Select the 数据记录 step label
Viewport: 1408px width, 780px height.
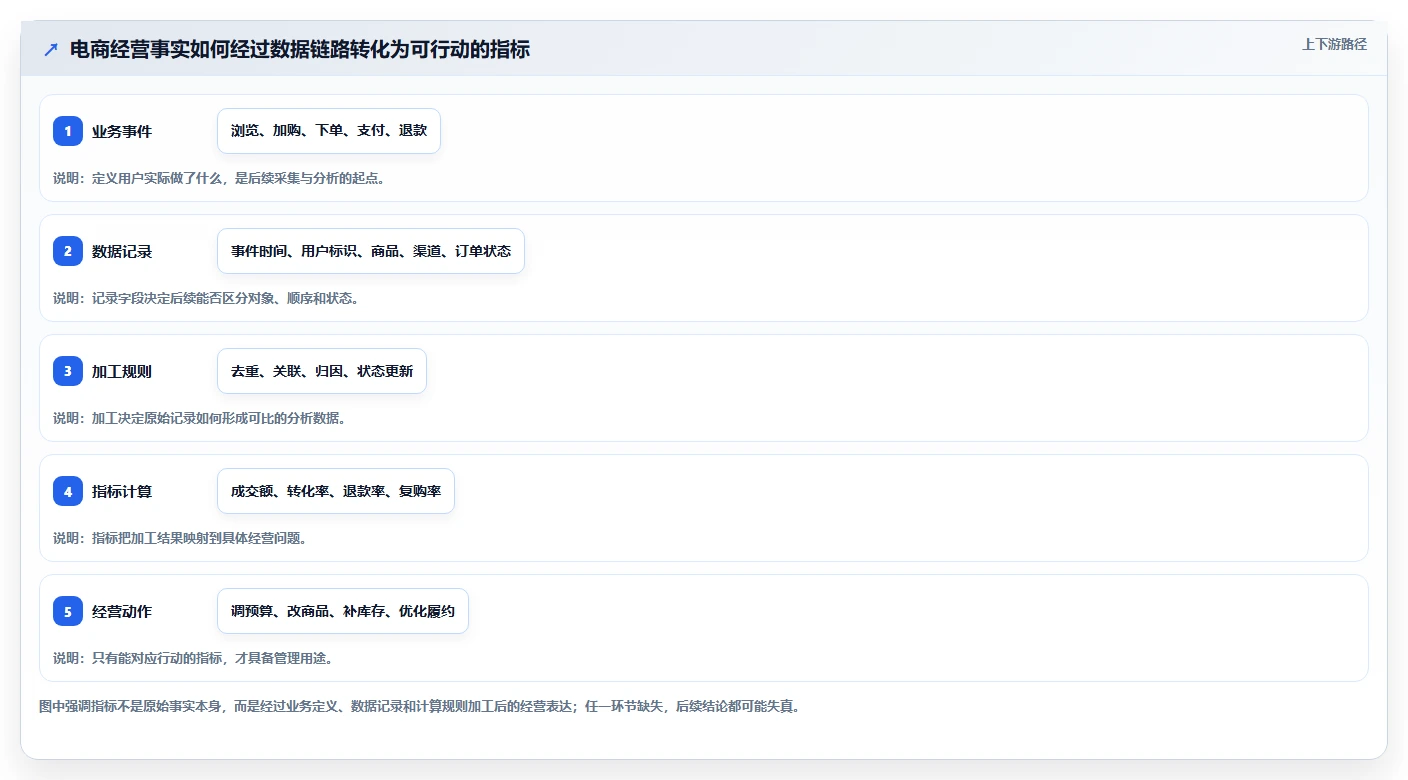point(122,251)
